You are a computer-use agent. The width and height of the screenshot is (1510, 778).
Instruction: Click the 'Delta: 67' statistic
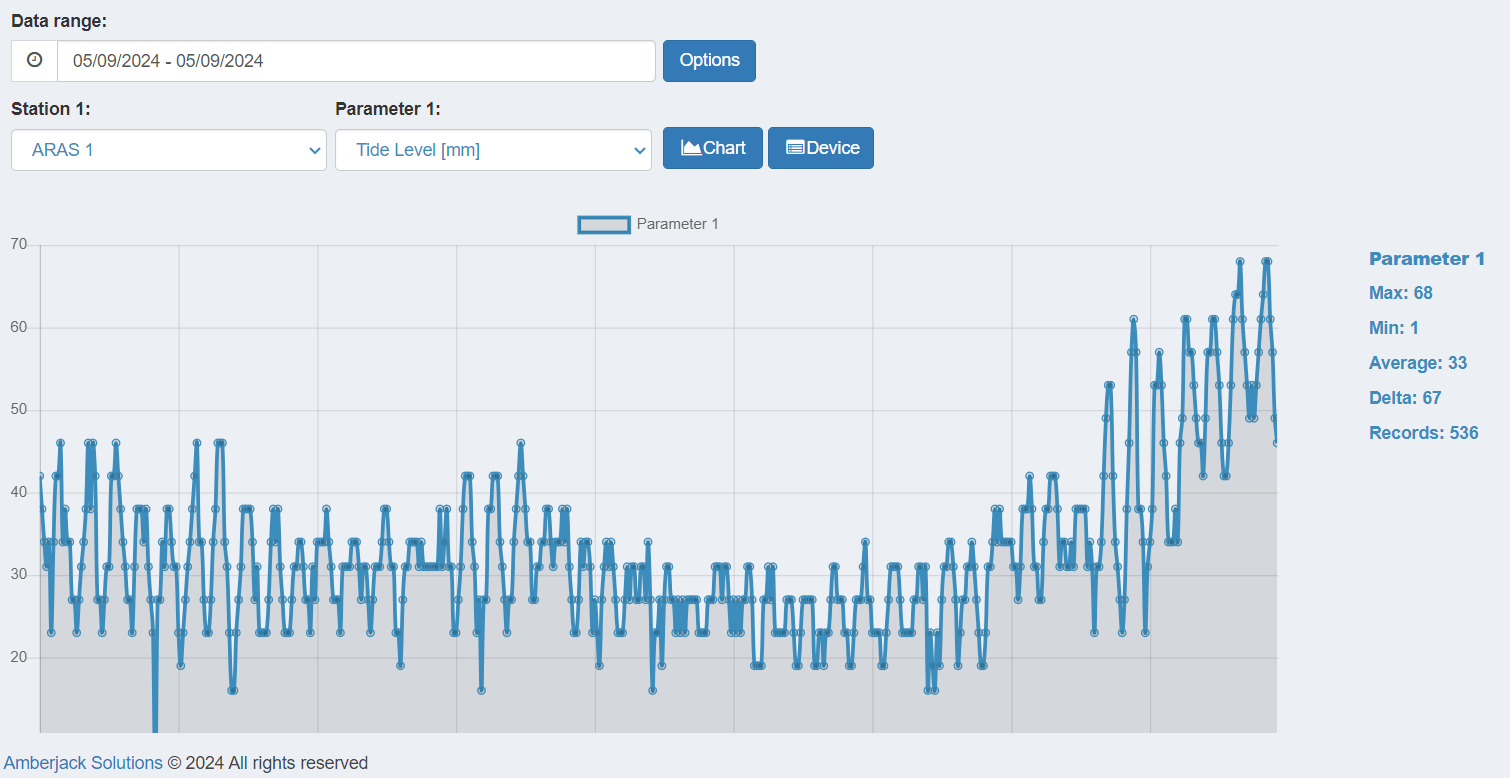pyautogui.click(x=1404, y=398)
